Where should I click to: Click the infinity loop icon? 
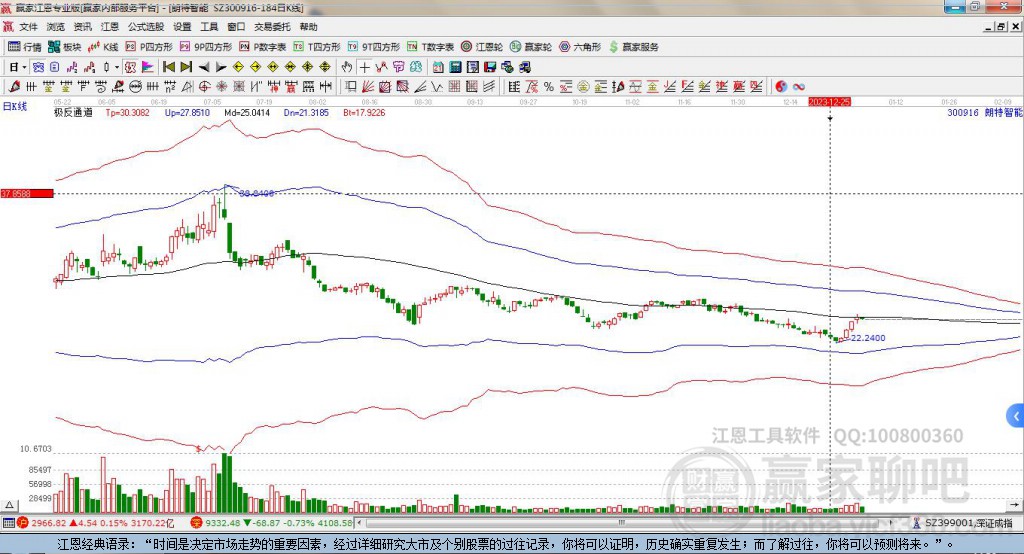pyautogui.click(x=798, y=86)
